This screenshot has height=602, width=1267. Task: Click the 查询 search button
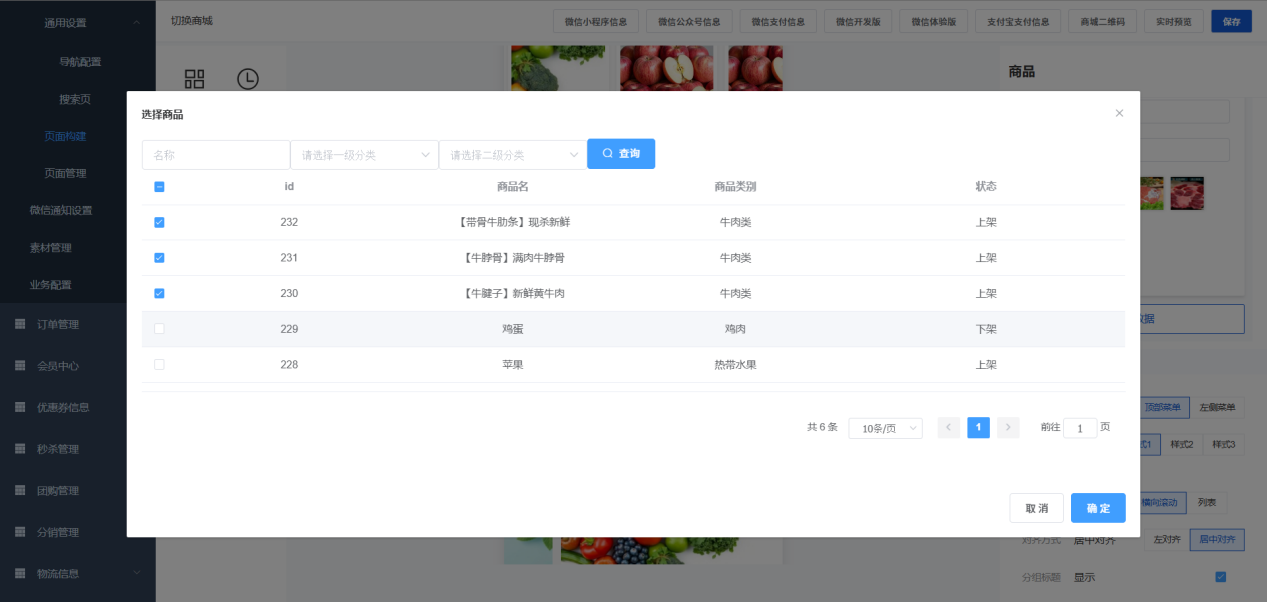tap(620, 154)
